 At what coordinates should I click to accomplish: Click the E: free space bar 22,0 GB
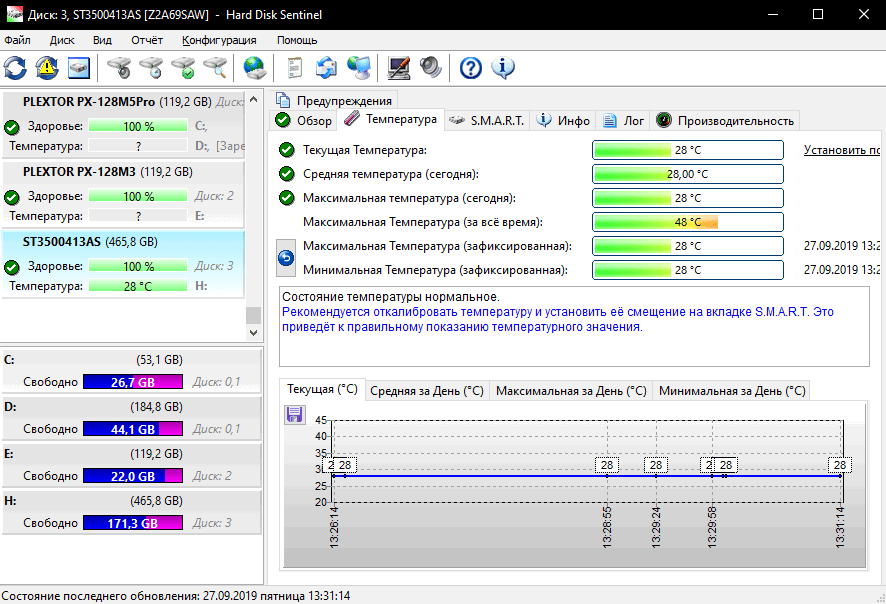click(x=133, y=476)
